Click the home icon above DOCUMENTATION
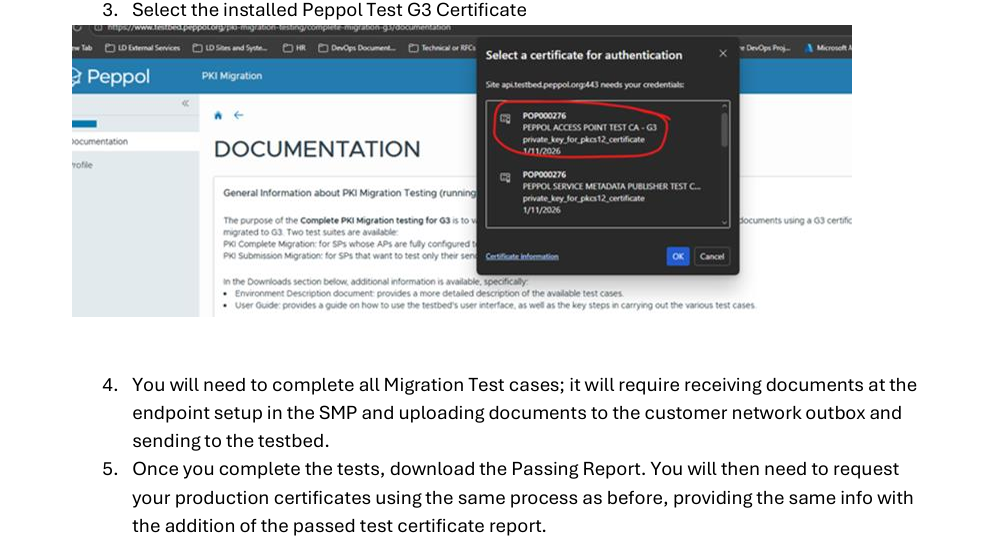Image resolution: width=998 pixels, height=545 pixels. point(218,115)
